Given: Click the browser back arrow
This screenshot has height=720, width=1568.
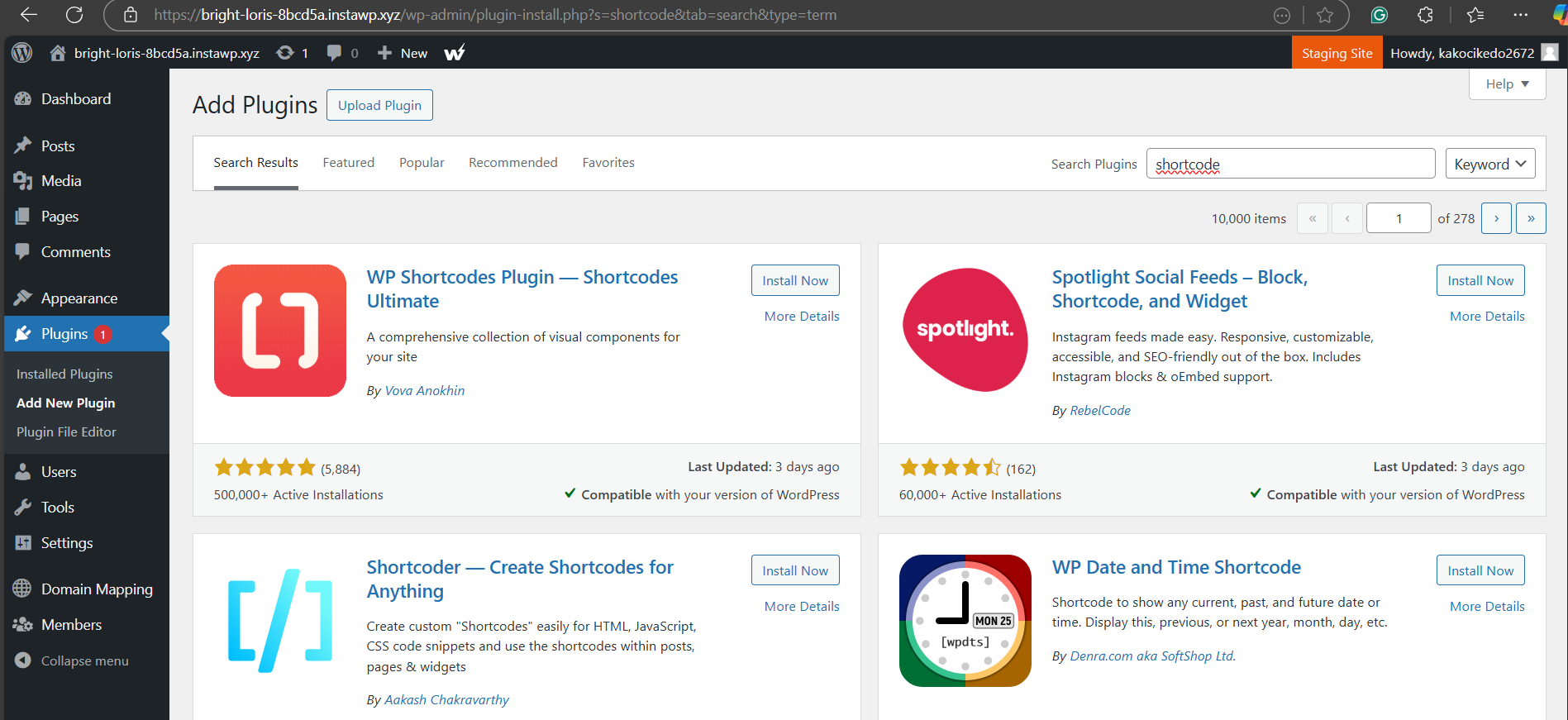Looking at the screenshot, I should pyautogui.click(x=29, y=15).
